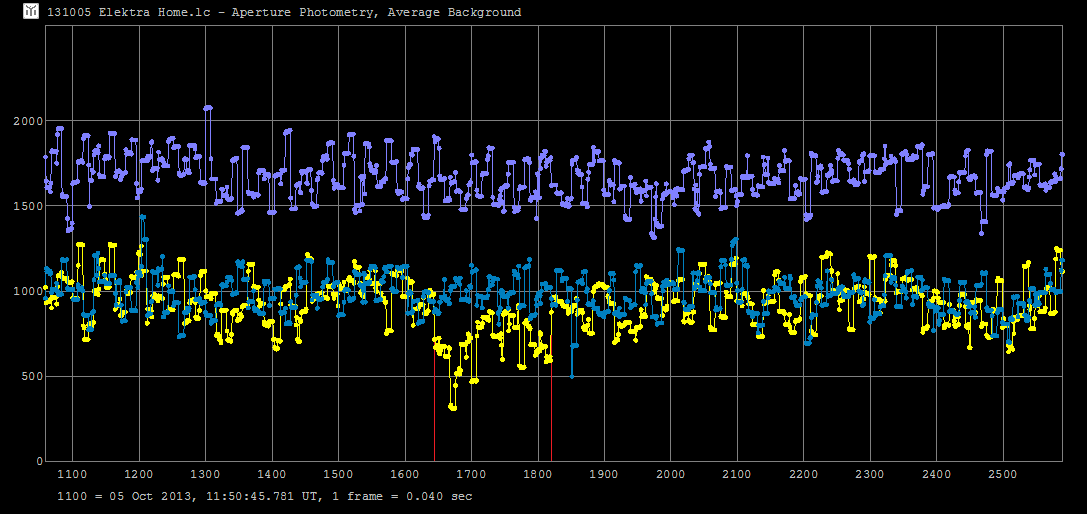Click the x-axis label 1700
The width and height of the screenshot is (1087, 514).
coord(471,474)
